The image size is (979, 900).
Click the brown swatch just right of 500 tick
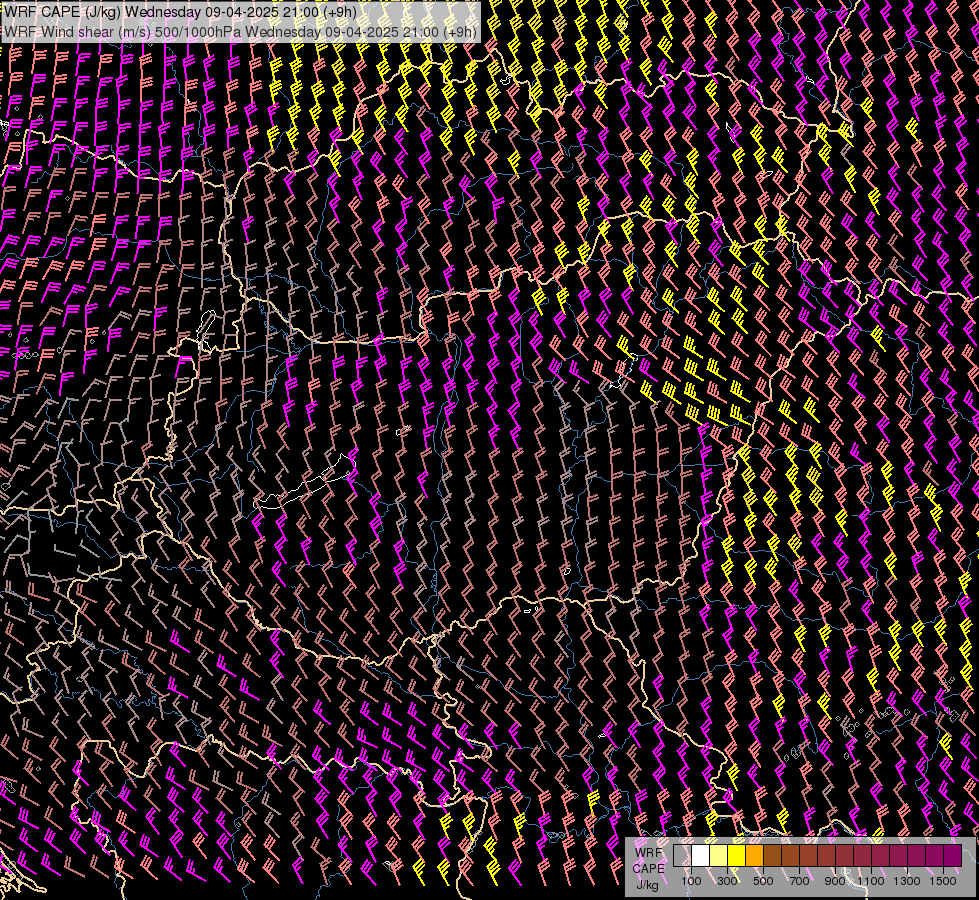[772, 856]
